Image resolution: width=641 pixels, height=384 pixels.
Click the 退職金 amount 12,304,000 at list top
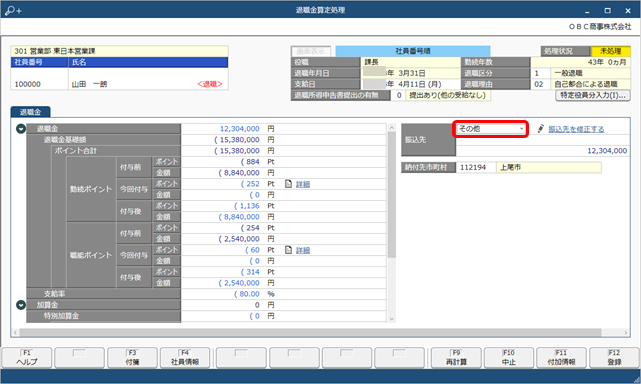click(x=240, y=129)
